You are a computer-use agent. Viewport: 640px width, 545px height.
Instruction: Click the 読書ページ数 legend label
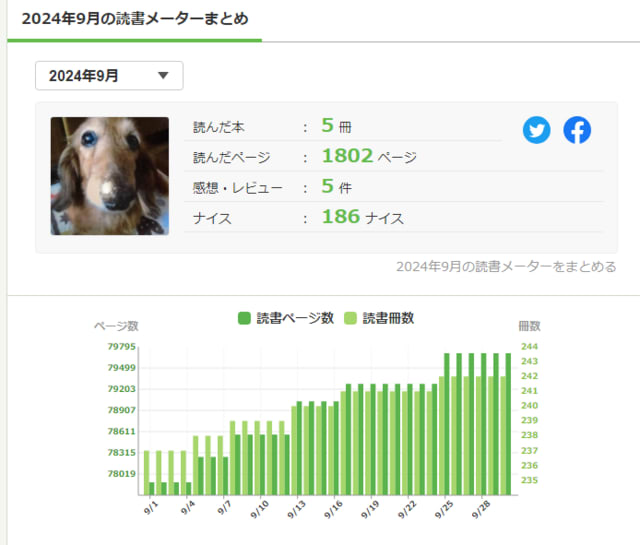click(295, 318)
